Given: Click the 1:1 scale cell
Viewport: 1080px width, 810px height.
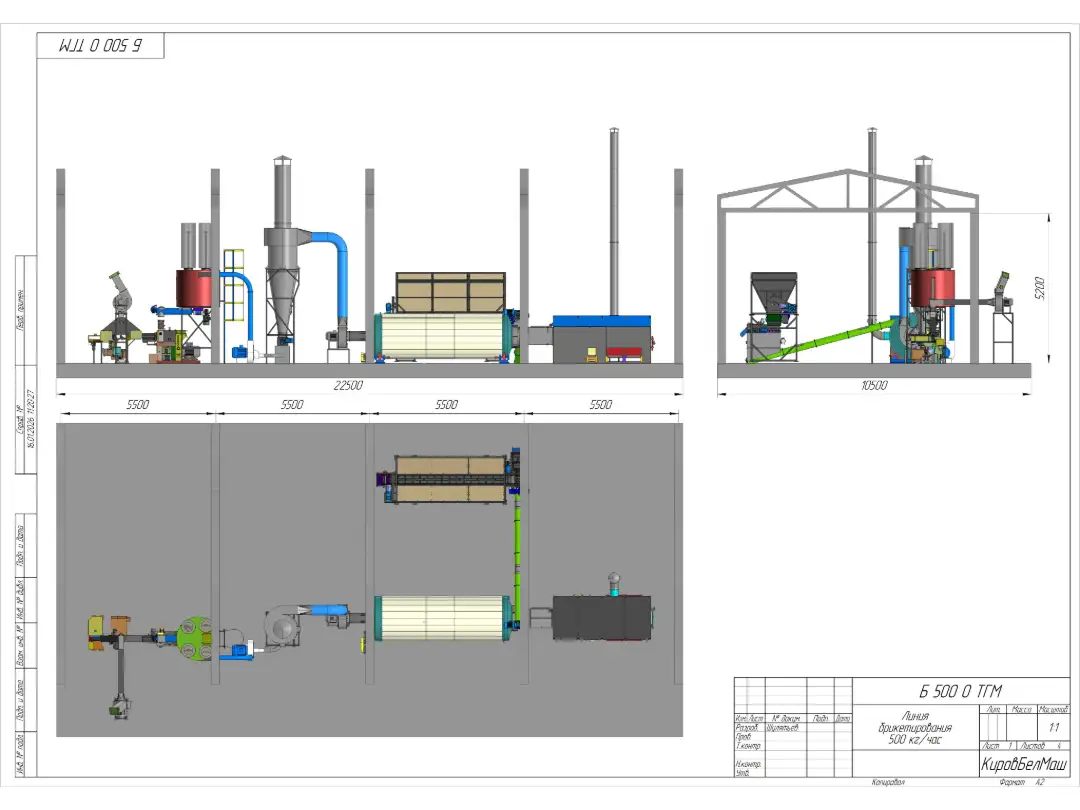Looking at the screenshot, I should click(1053, 728).
